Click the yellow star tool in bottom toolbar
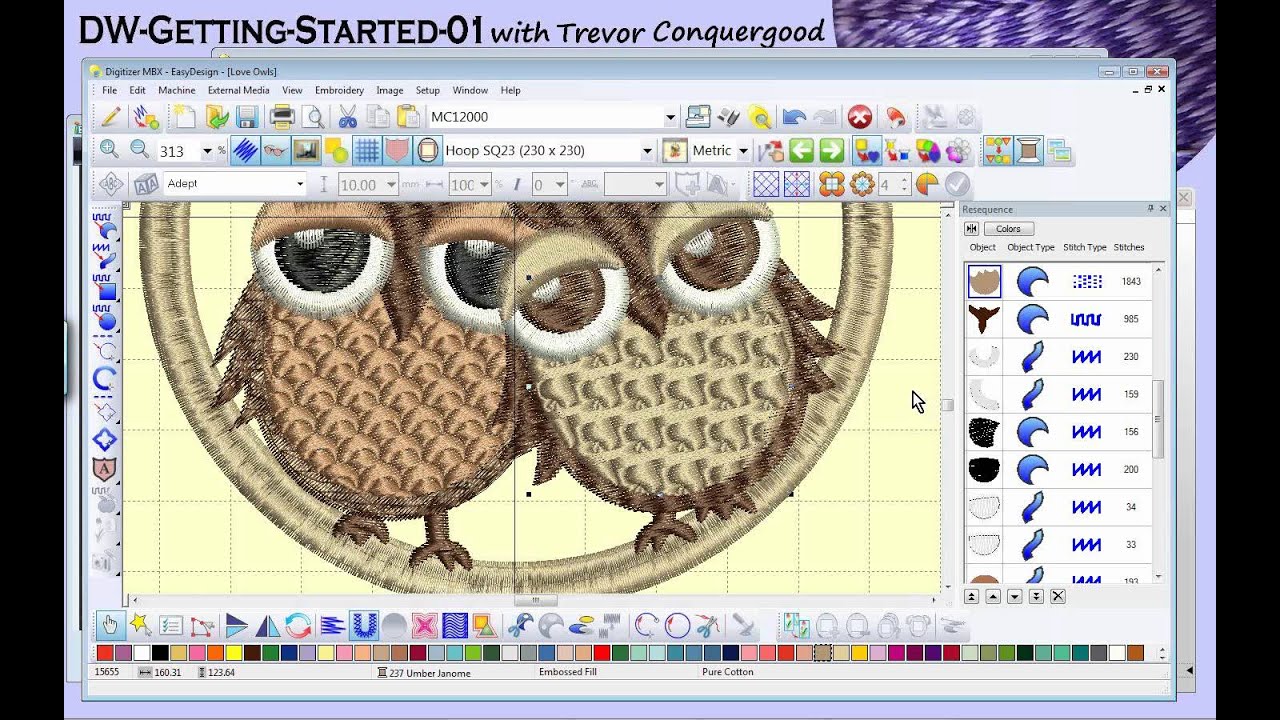 coord(140,626)
